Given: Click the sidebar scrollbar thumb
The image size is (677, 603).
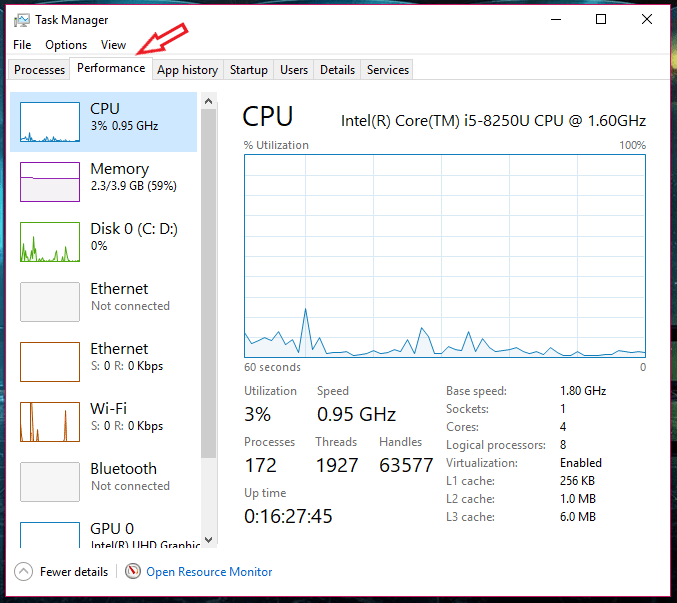Looking at the screenshot, I should tap(209, 283).
